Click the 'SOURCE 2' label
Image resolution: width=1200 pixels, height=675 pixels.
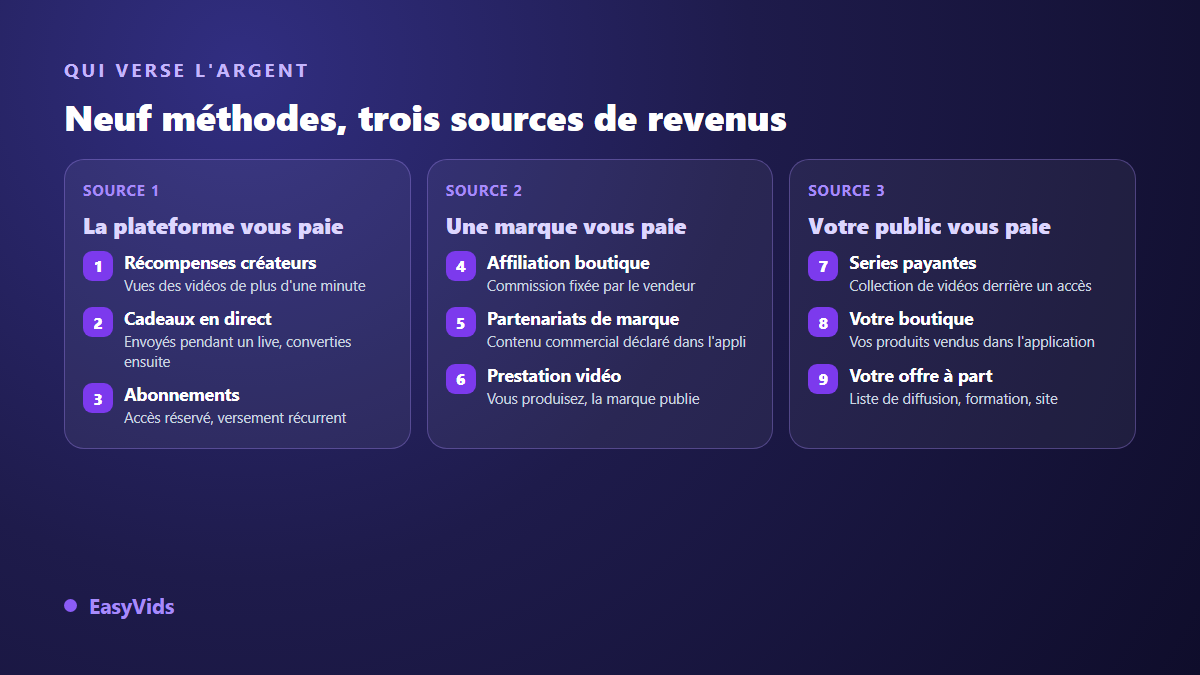484,191
